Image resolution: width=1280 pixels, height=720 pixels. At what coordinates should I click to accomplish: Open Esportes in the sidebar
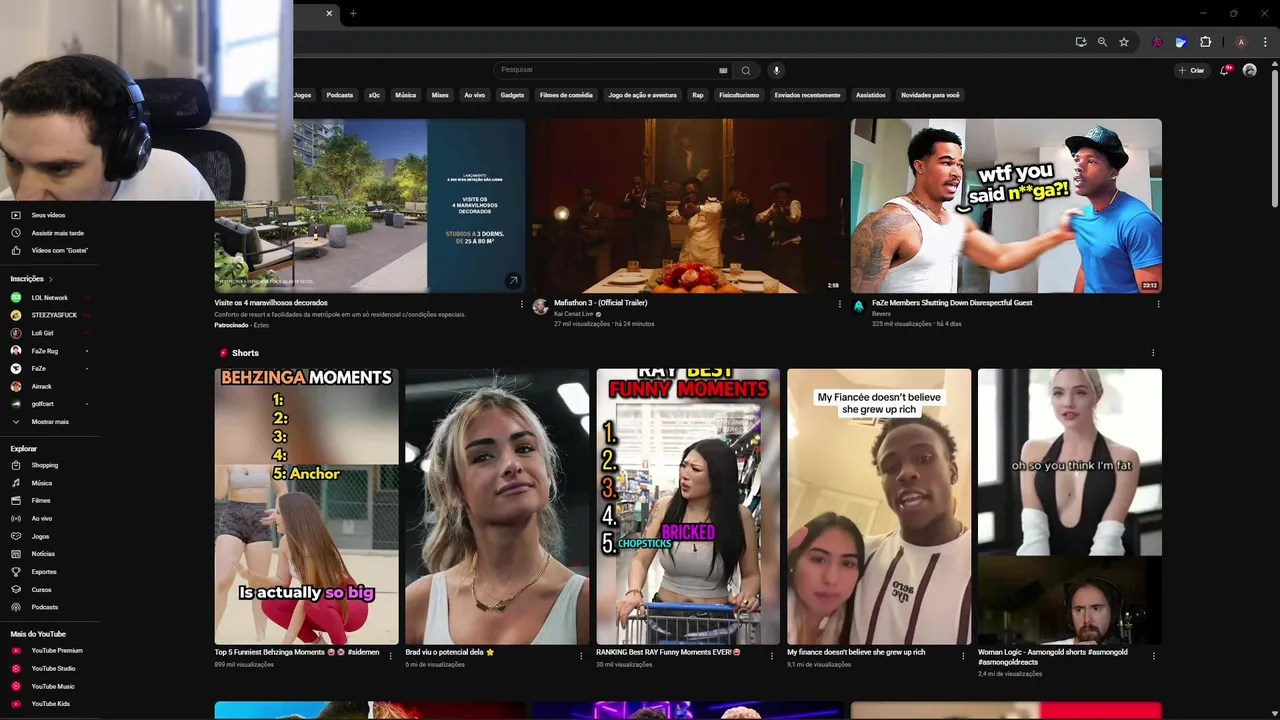44,572
